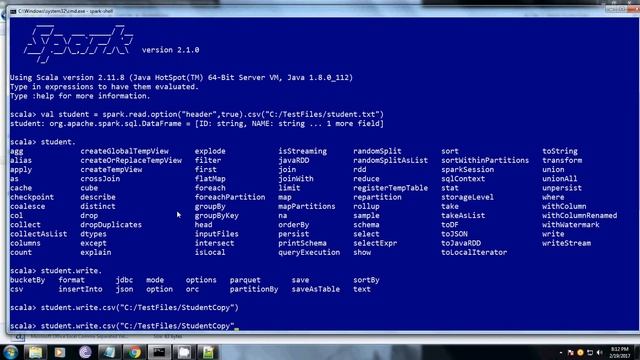Open the Action Center flag tray icon
The width and height of the screenshot is (640, 360).
pos(571,353)
